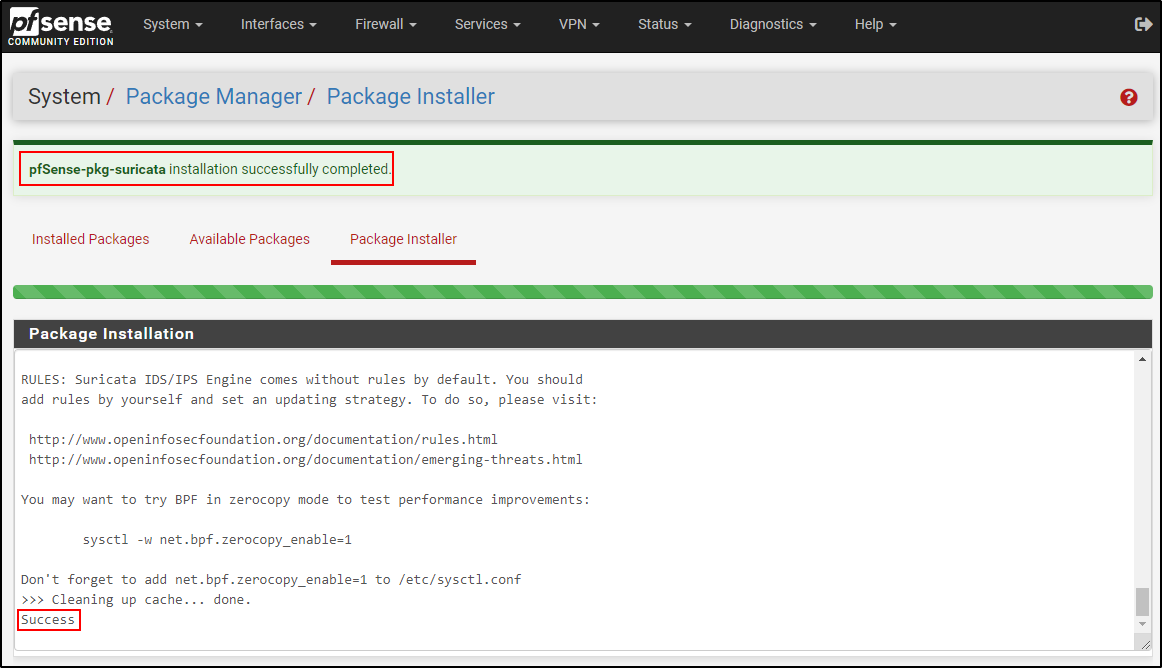1162x668 pixels.
Task: Open the VPN dropdown menu
Action: 579,24
